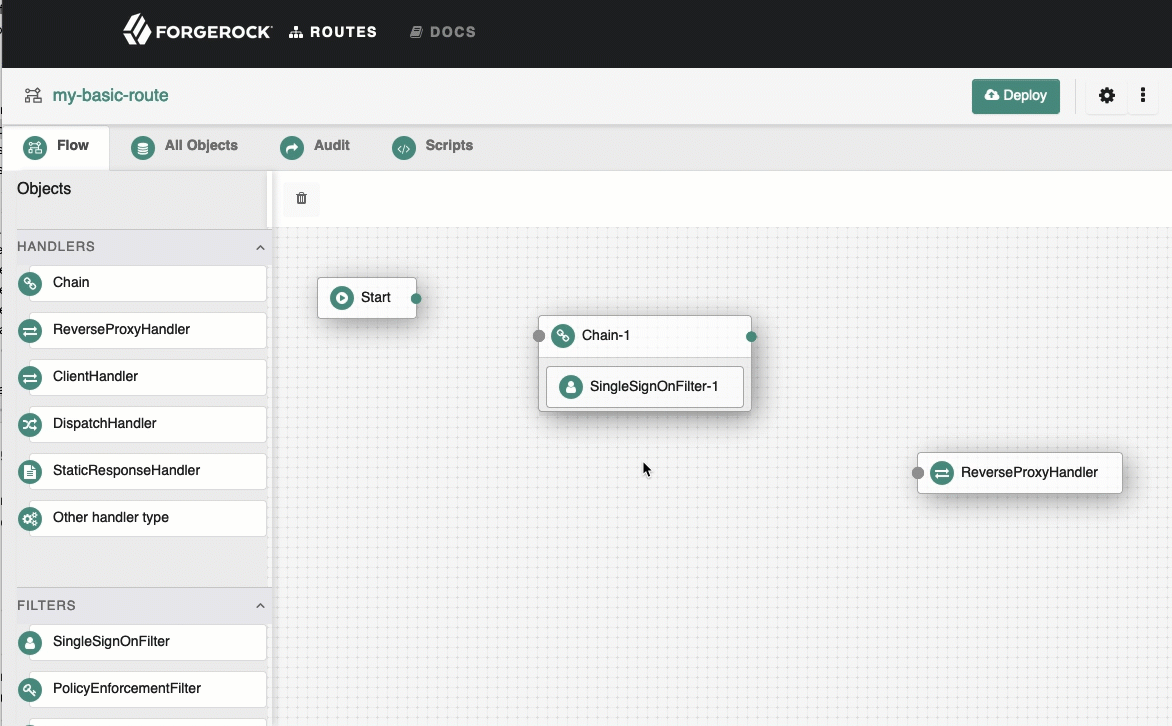Click the trash delete icon on canvas toolbar

(301, 198)
